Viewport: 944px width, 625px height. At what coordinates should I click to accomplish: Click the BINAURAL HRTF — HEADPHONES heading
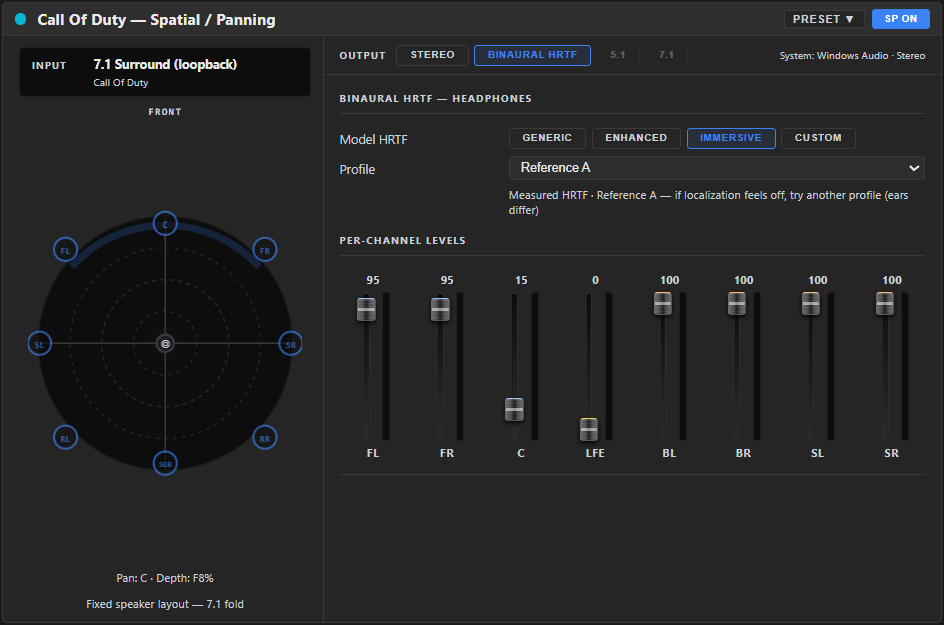pyautogui.click(x=435, y=99)
